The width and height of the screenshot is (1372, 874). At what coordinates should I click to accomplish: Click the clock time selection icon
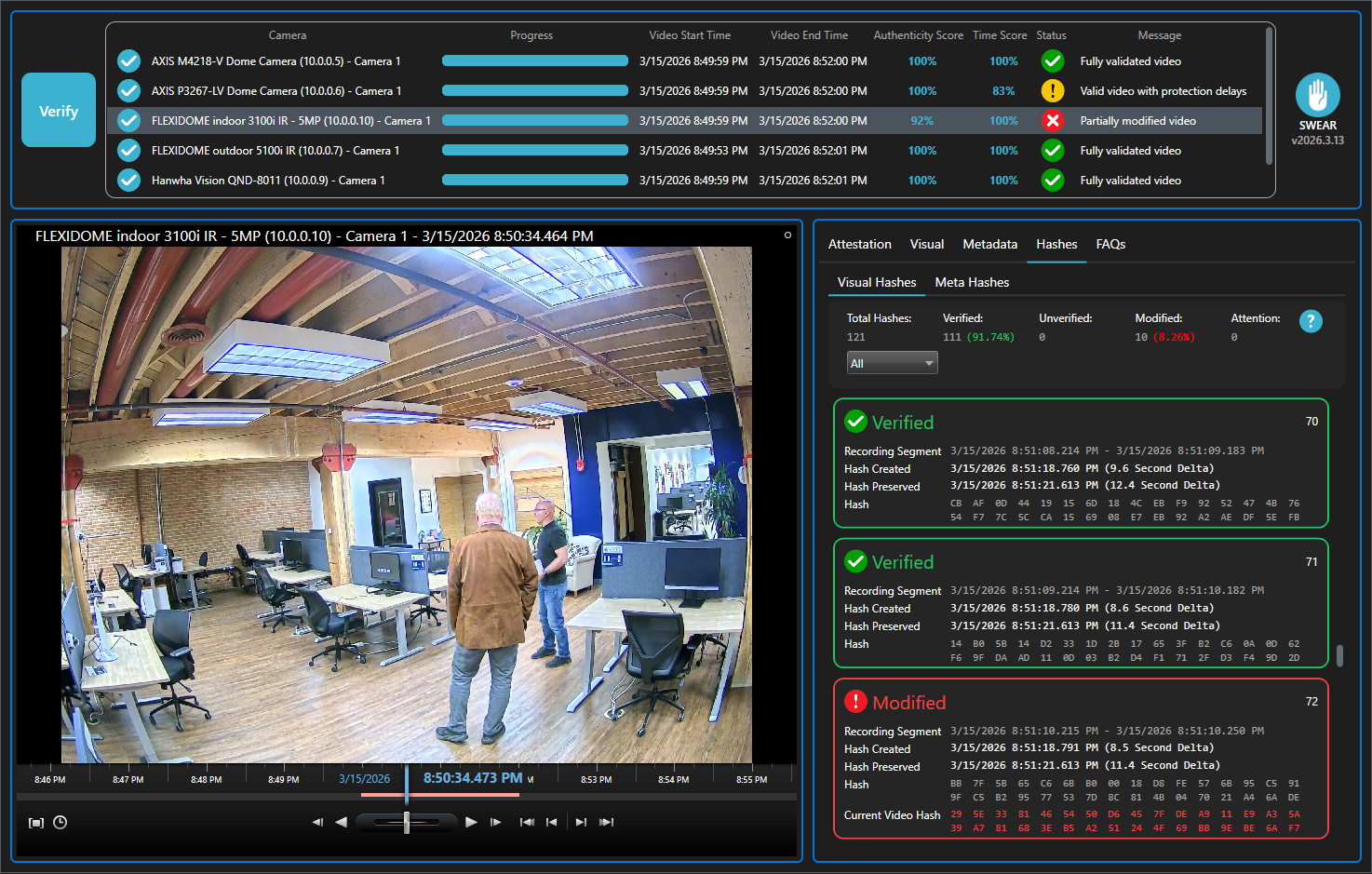[61, 822]
